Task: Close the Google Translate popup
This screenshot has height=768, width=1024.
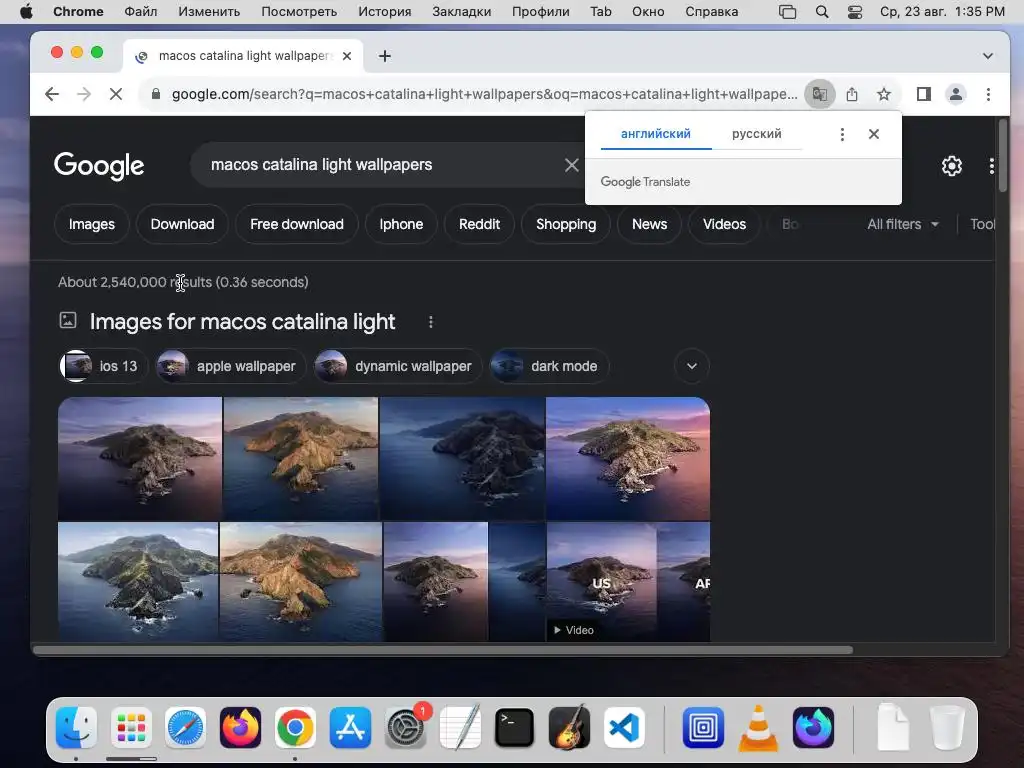Action: 874,134
